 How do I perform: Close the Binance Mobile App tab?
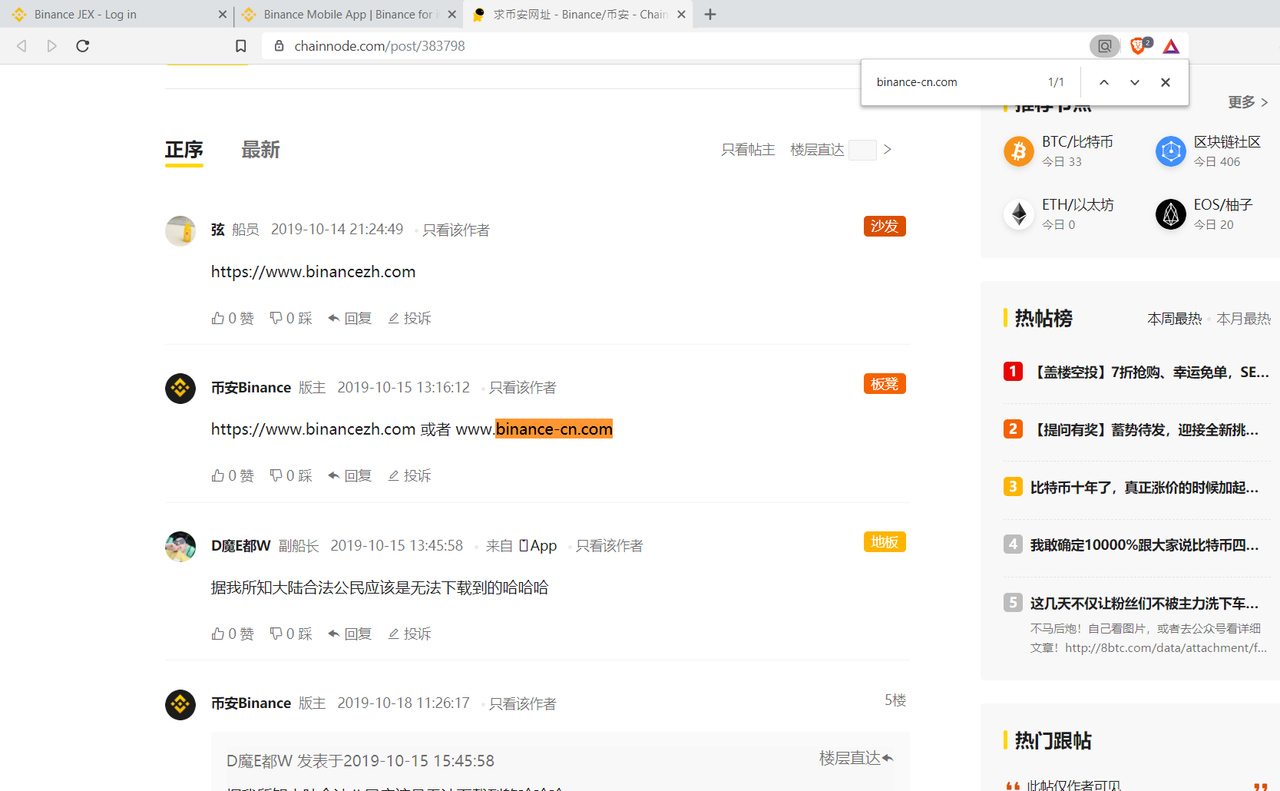pyautogui.click(x=452, y=14)
